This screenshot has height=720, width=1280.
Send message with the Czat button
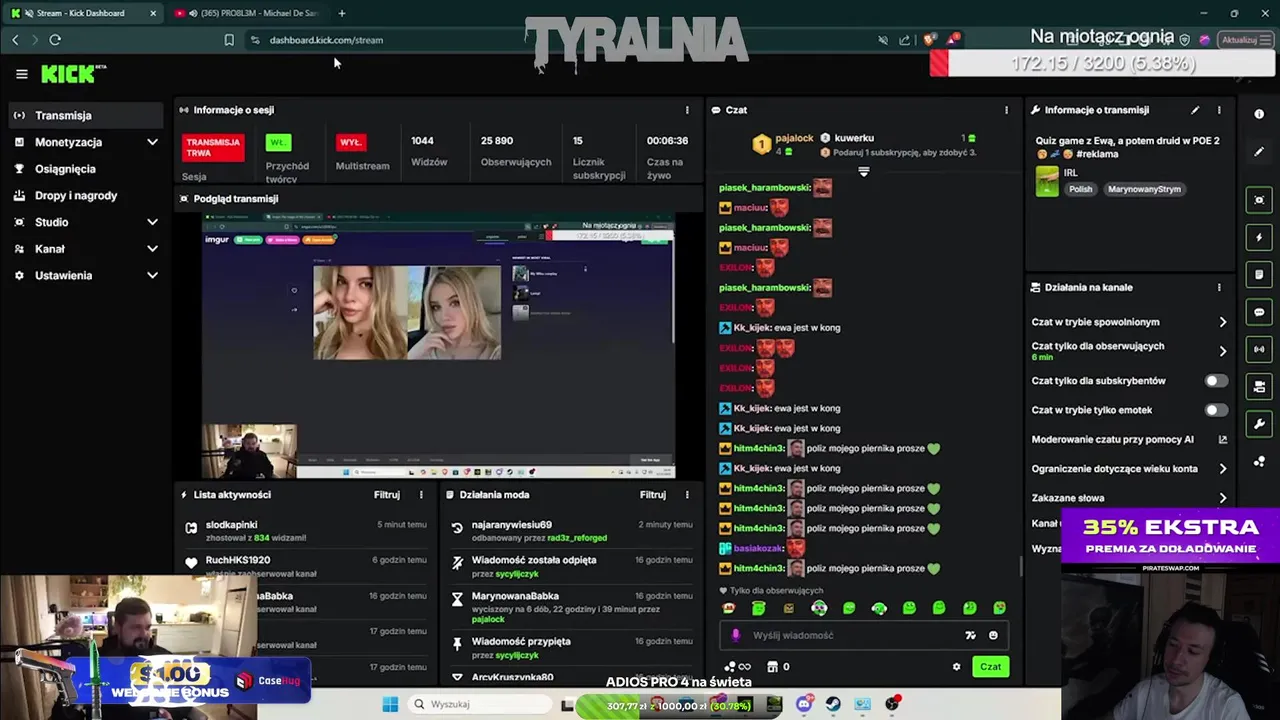990,667
